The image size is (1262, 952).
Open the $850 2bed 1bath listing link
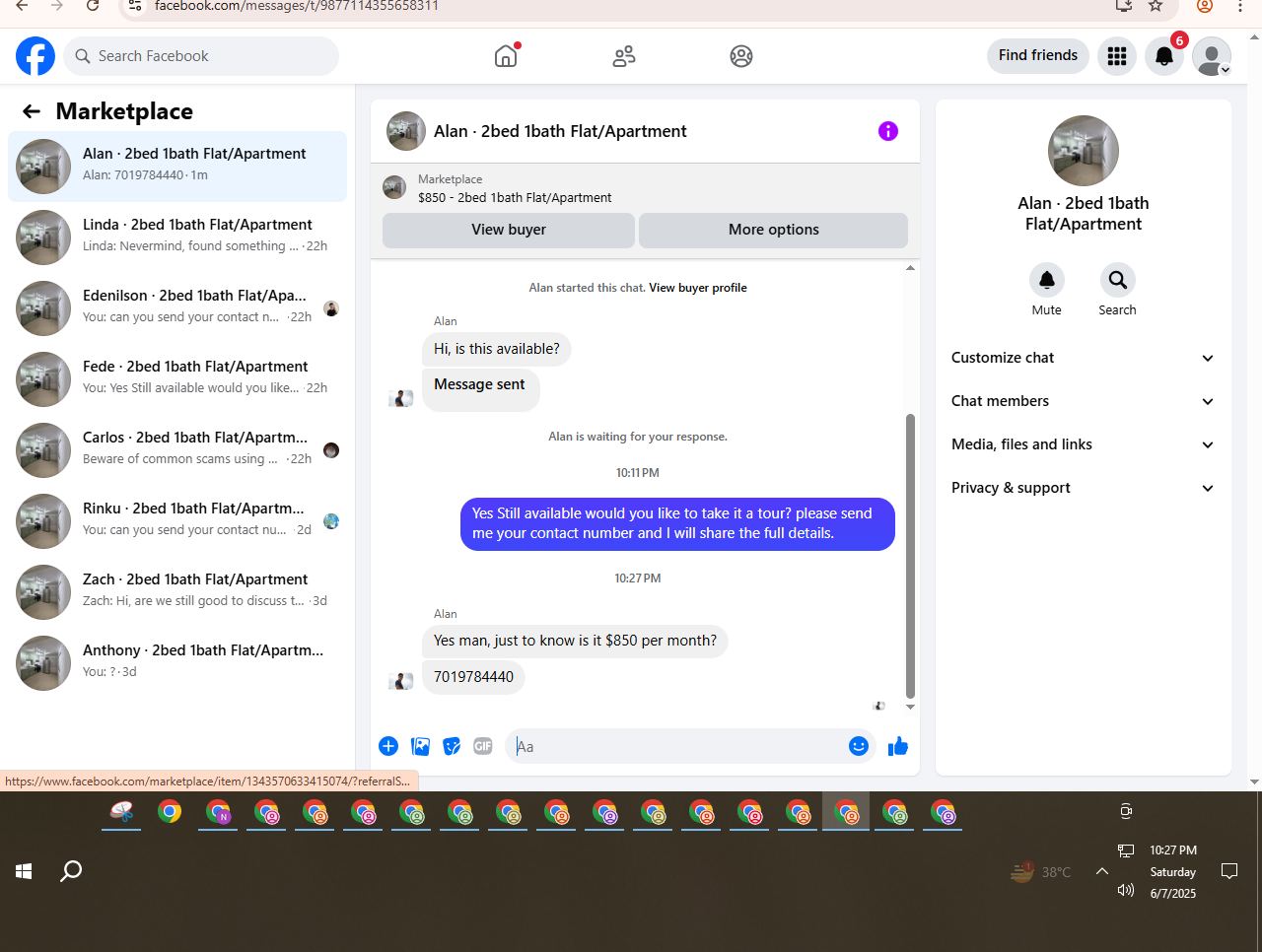click(515, 197)
